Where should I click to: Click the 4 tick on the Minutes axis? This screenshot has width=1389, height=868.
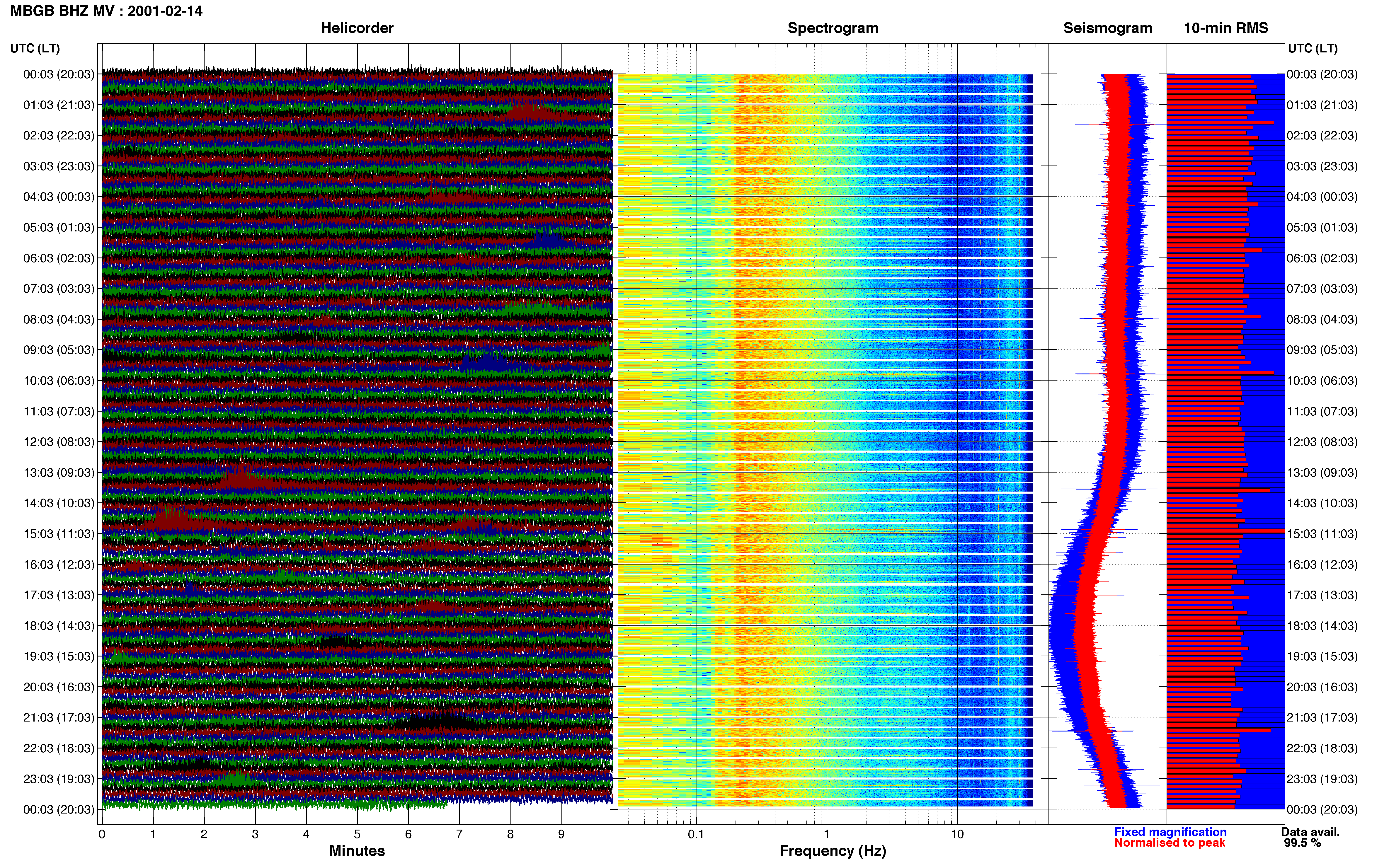[x=306, y=834]
